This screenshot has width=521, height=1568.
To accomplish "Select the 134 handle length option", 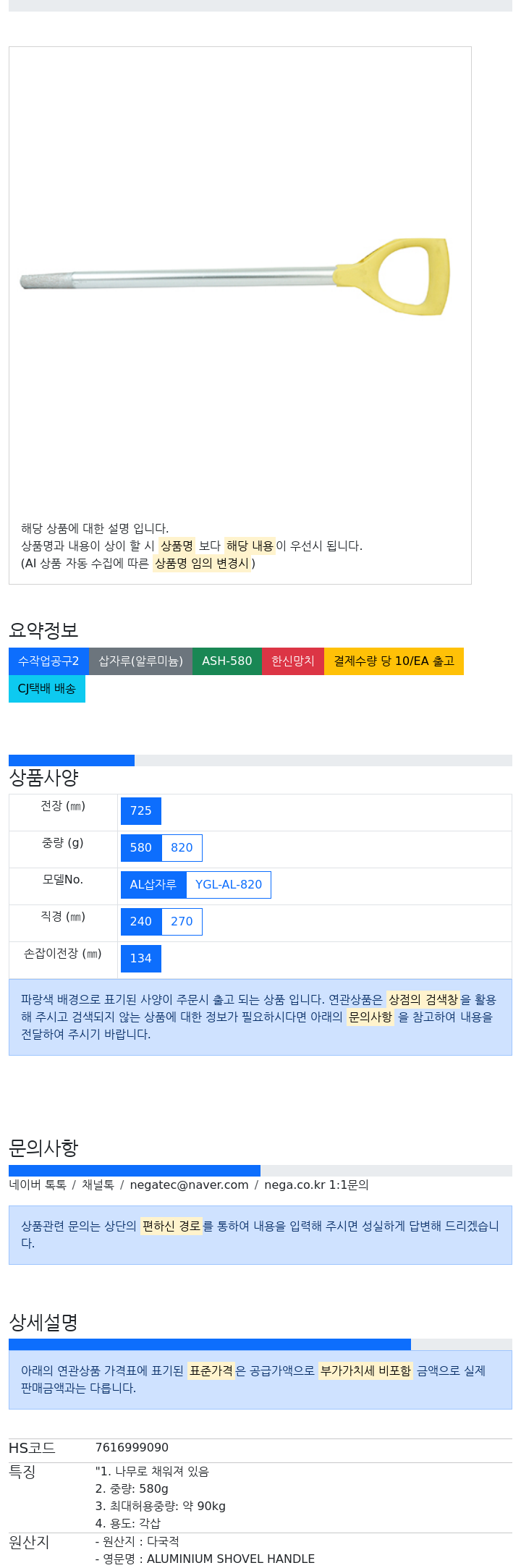I will [x=141, y=959].
